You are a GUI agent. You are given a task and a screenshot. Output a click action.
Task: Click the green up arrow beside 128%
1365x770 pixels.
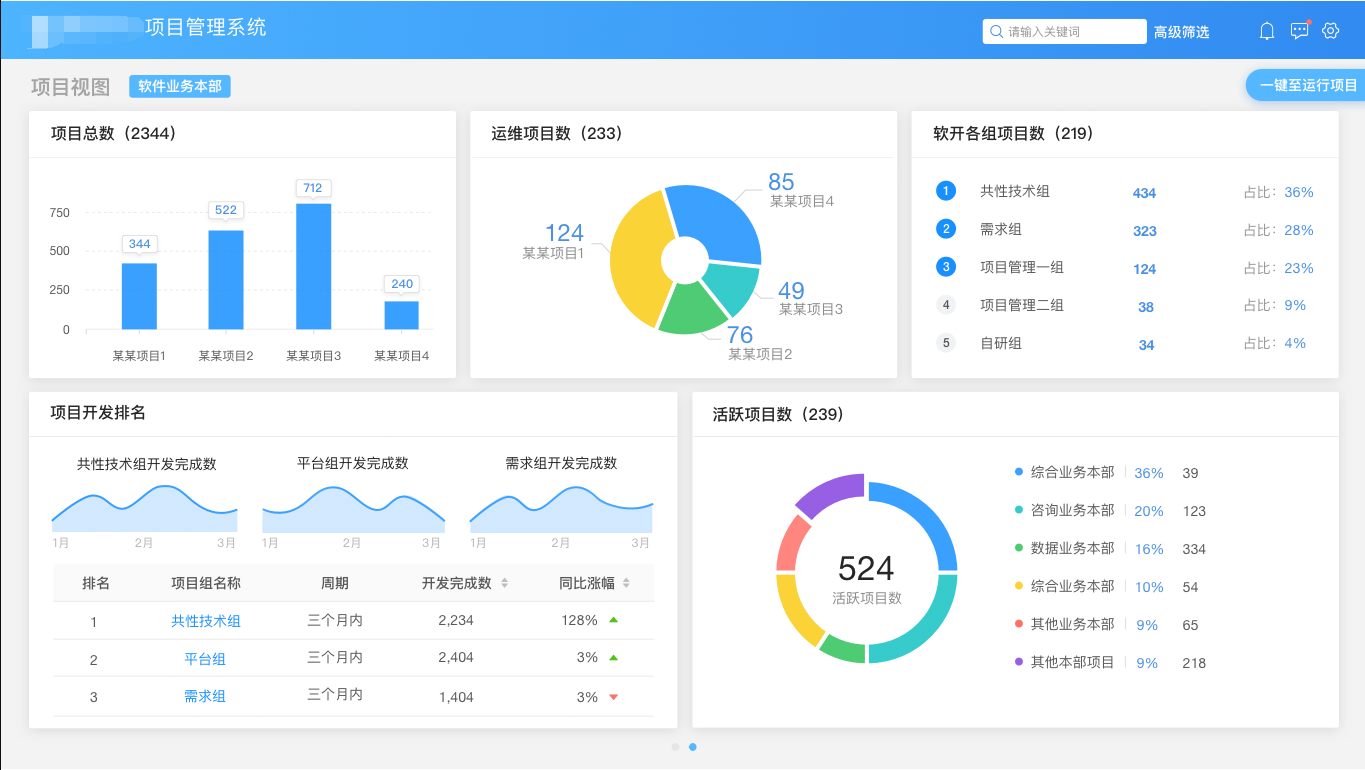click(x=613, y=620)
